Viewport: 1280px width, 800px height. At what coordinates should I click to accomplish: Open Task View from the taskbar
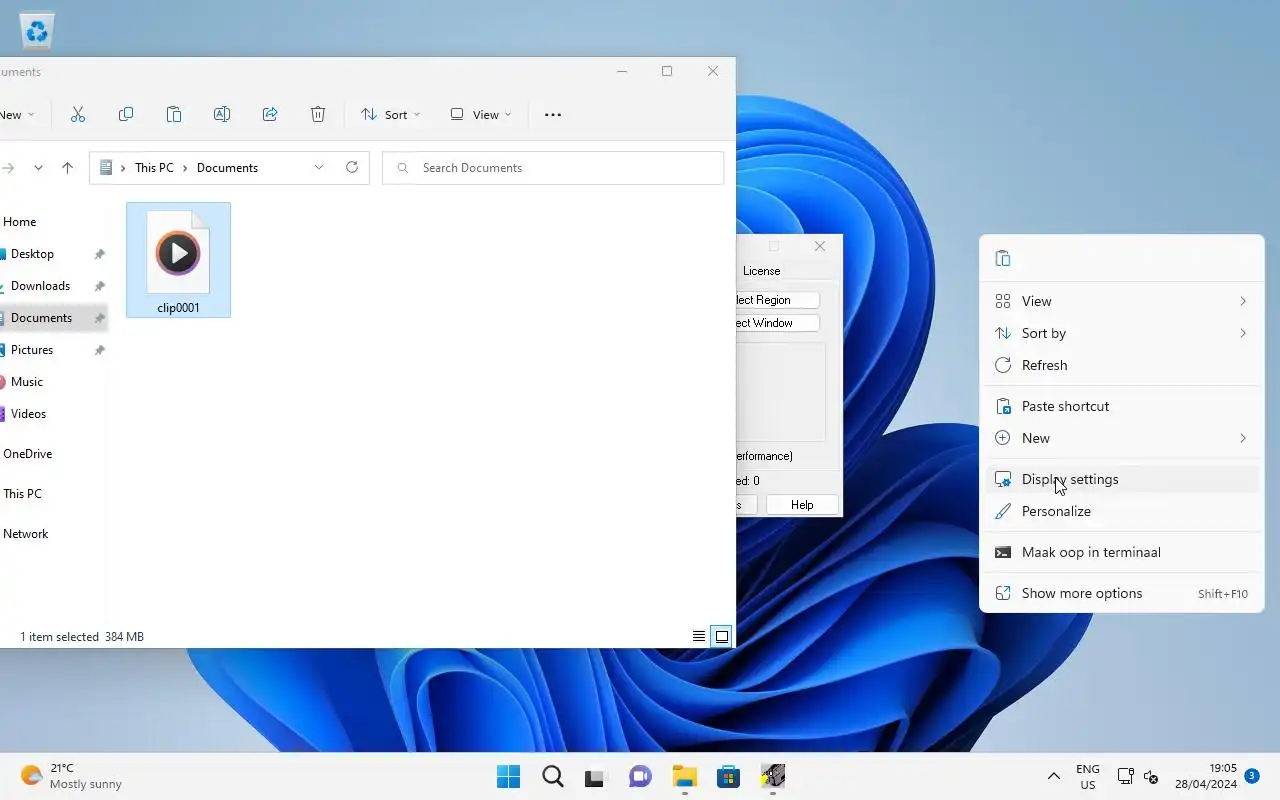point(596,776)
